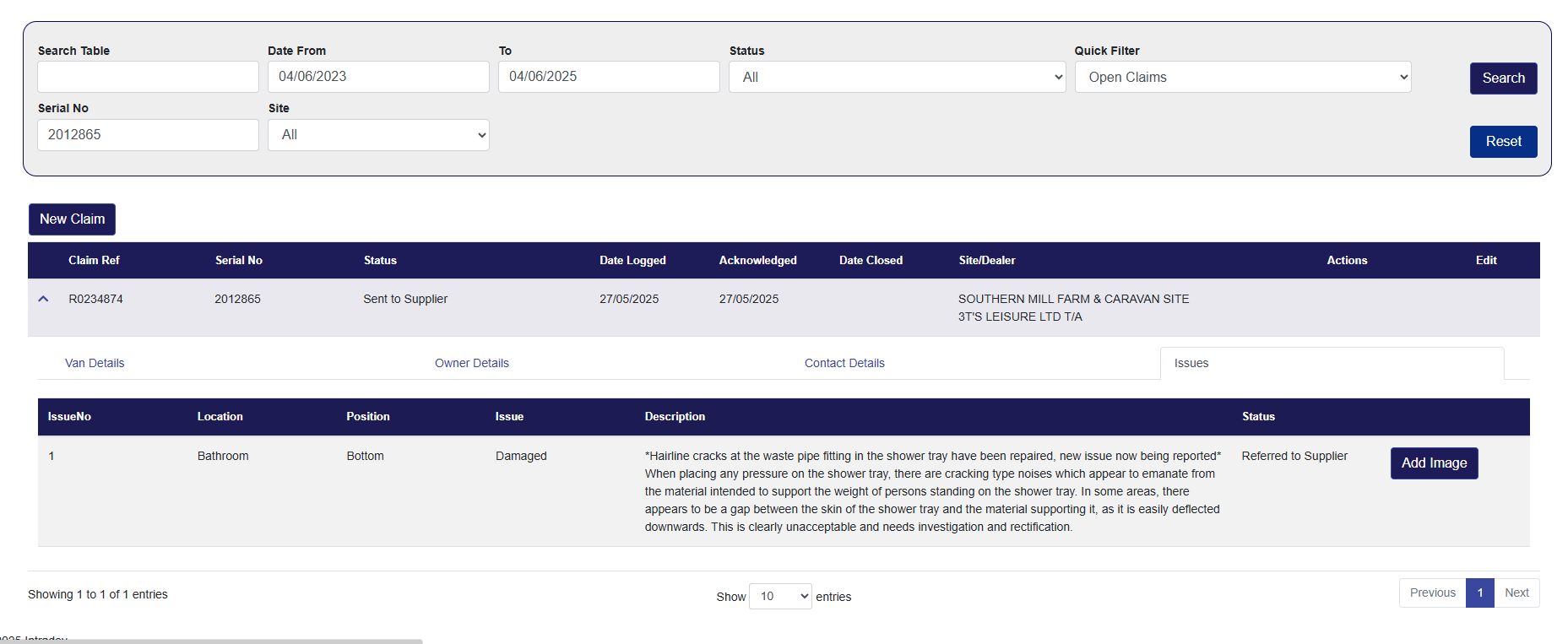
Task: Go to the Next page
Action: pyautogui.click(x=1516, y=593)
